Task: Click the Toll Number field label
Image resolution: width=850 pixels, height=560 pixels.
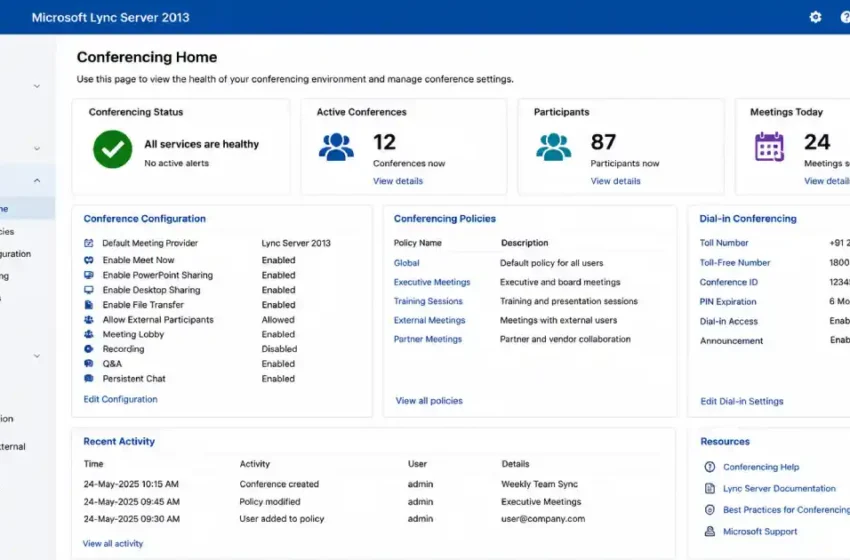Action: (724, 243)
